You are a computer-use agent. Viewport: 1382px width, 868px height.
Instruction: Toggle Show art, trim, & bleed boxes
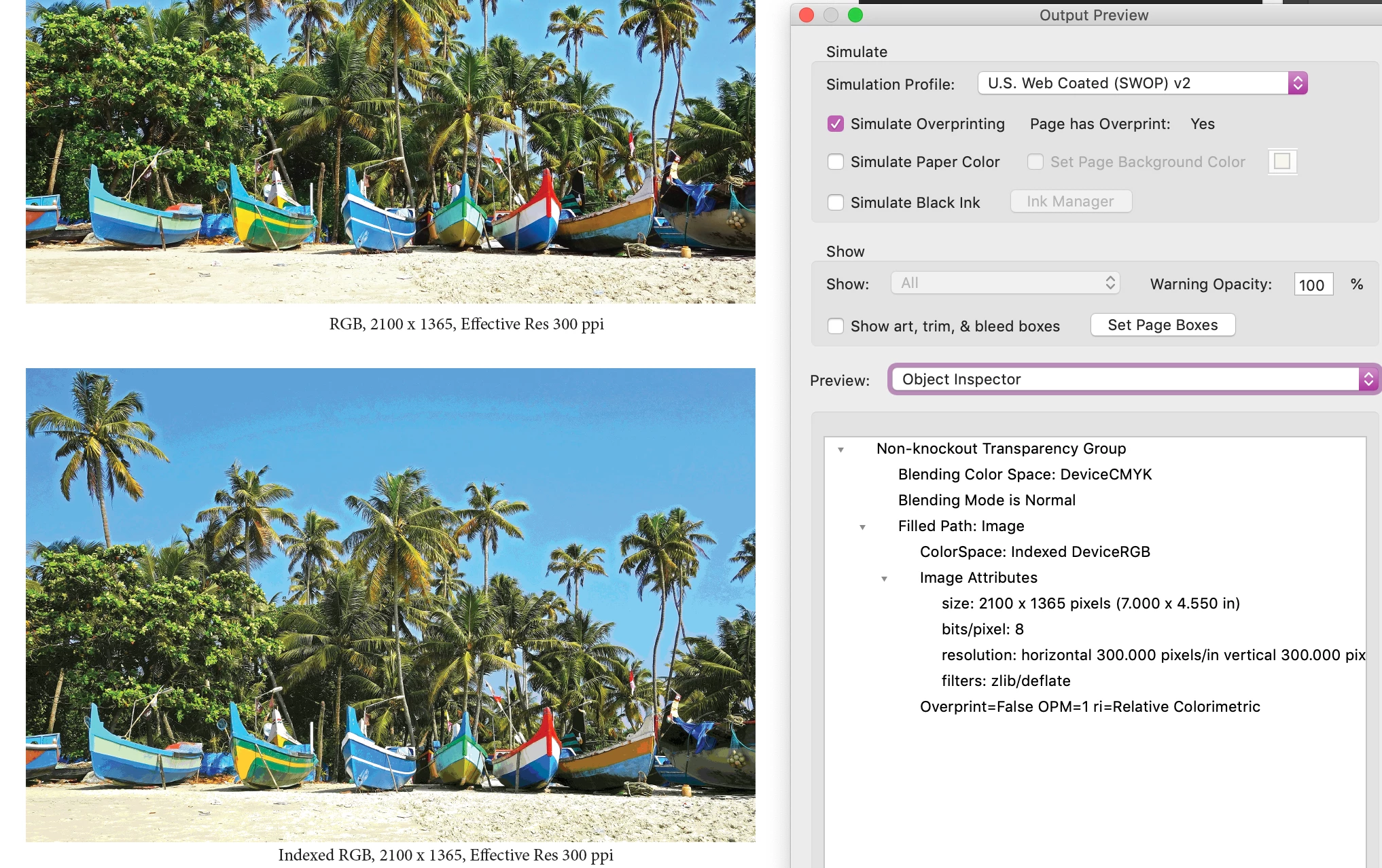pyautogui.click(x=836, y=326)
